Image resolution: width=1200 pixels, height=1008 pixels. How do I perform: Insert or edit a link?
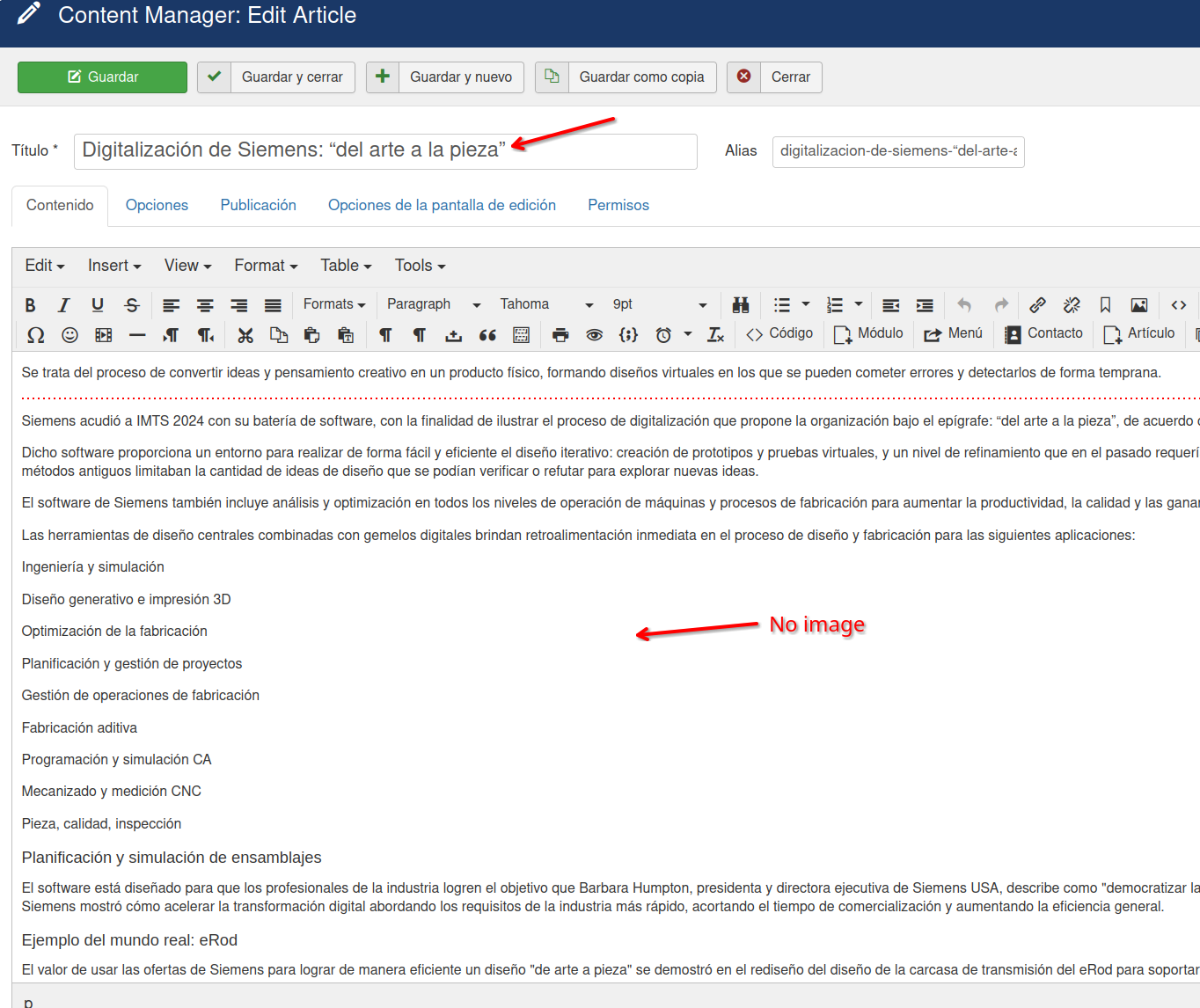(x=1038, y=305)
